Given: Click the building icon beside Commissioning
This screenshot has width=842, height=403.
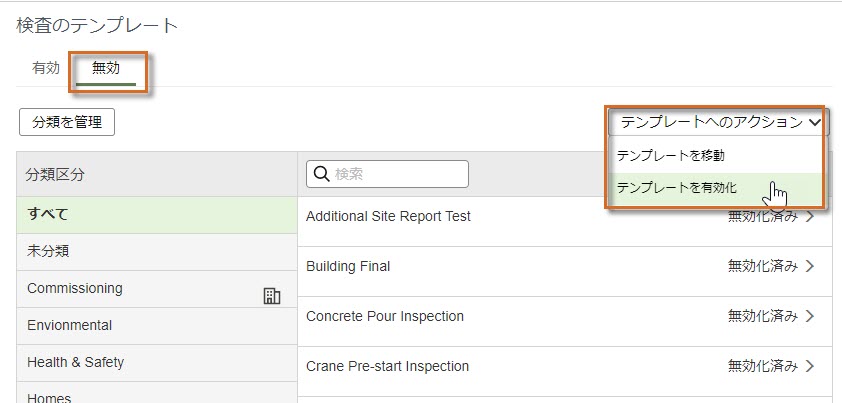Looking at the screenshot, I should pyautogui.click(x=272, y=296).
